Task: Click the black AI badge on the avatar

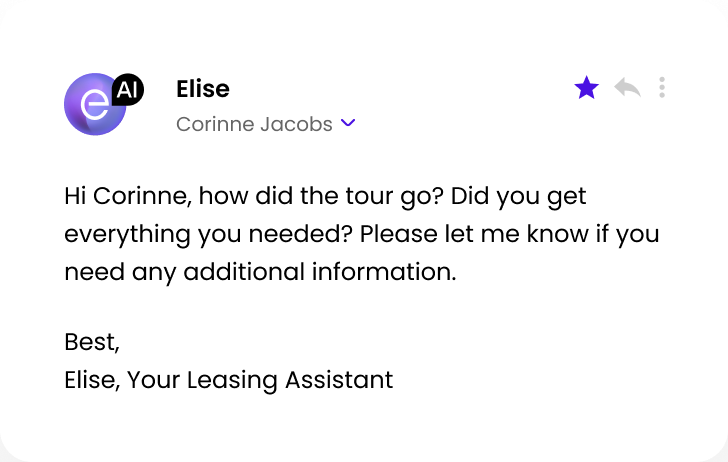Action: (125, 89)
